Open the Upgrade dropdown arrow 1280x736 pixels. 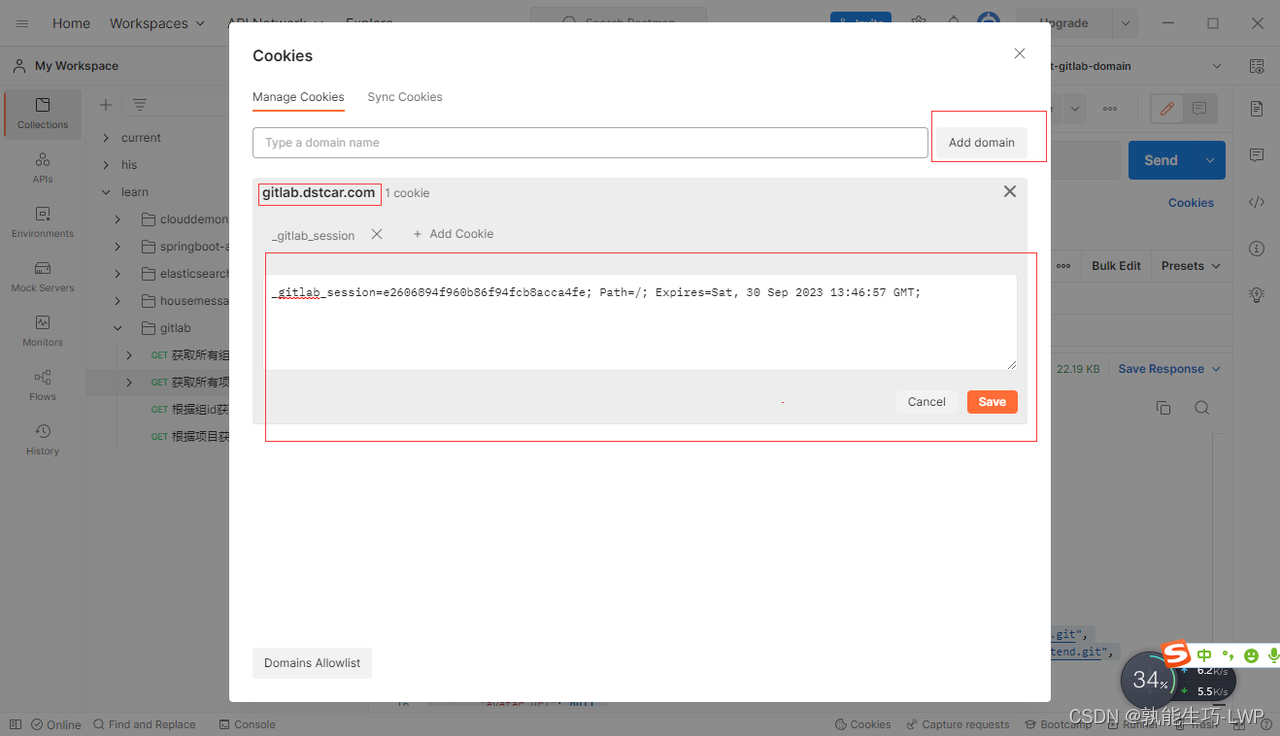[1126, 23]
